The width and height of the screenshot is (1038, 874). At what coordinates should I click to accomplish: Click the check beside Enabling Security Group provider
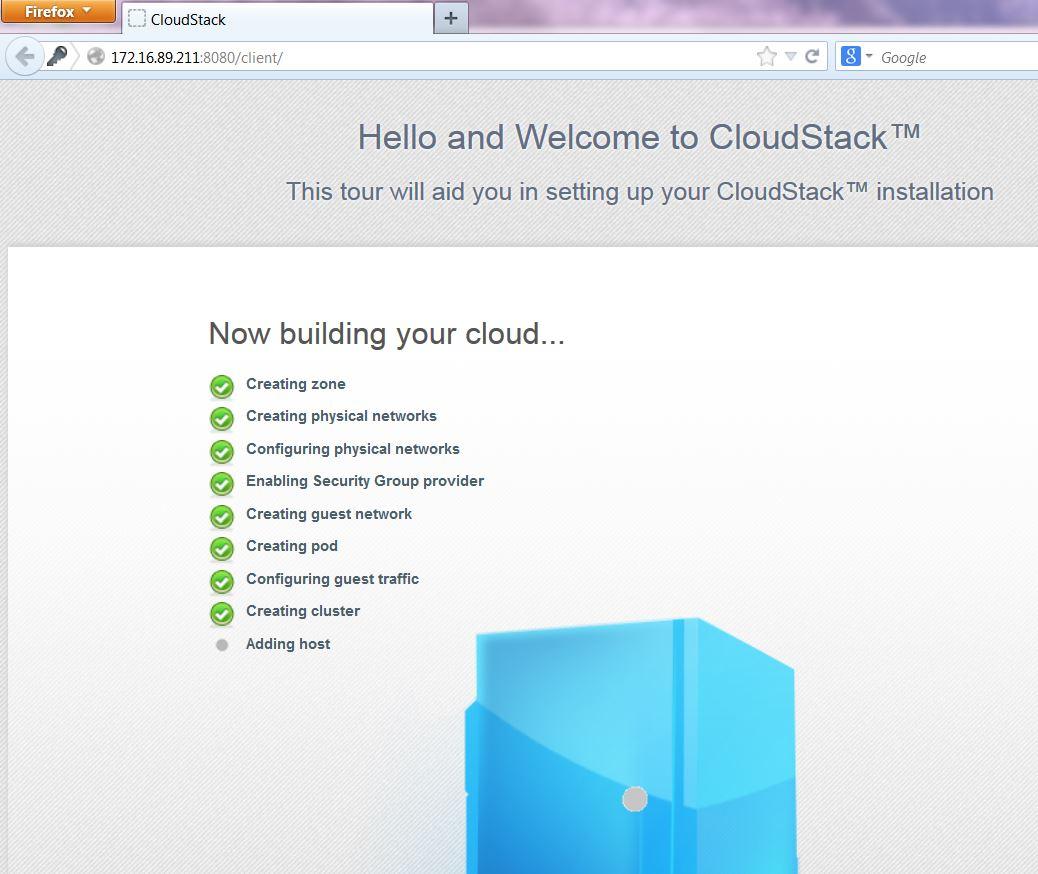pyautogui.click(x=222, y=484)
